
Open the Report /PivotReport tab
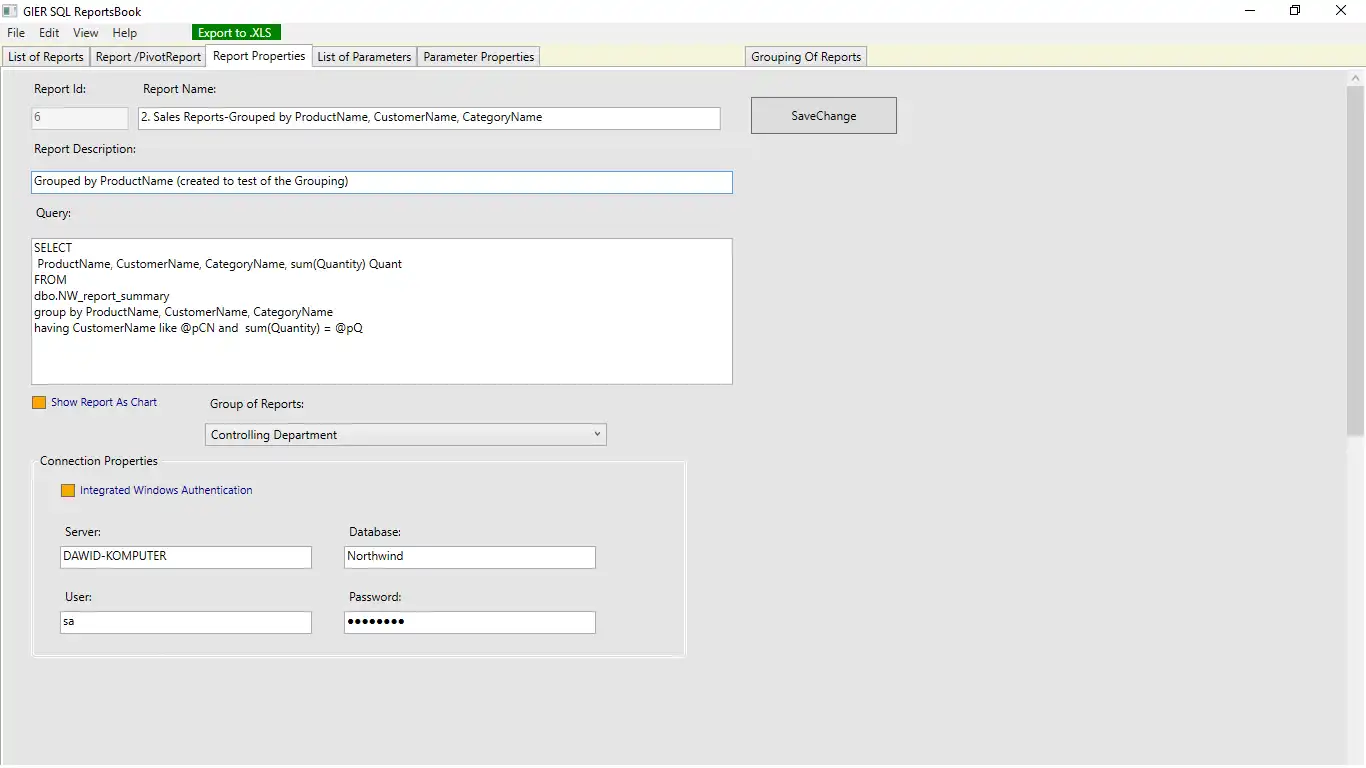click(x=148, y=57)
